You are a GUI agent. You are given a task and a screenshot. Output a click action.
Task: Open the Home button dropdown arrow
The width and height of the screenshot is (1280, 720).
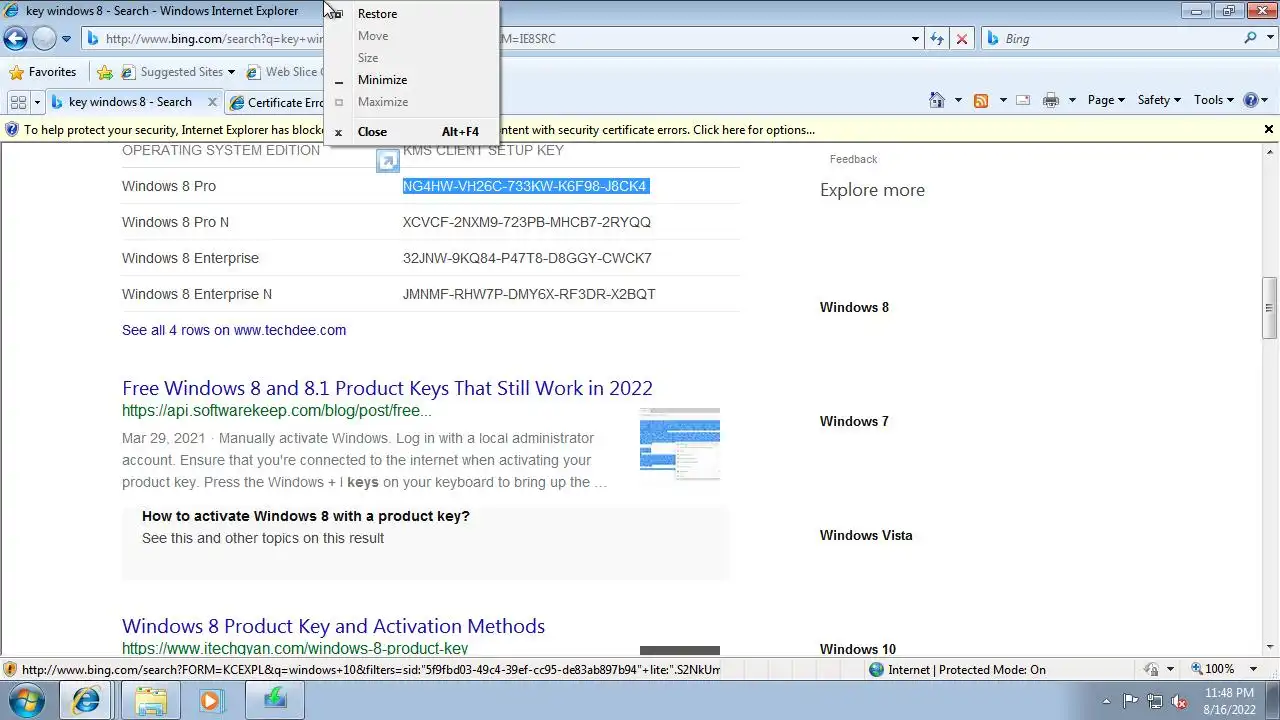(x=958, y=100)
